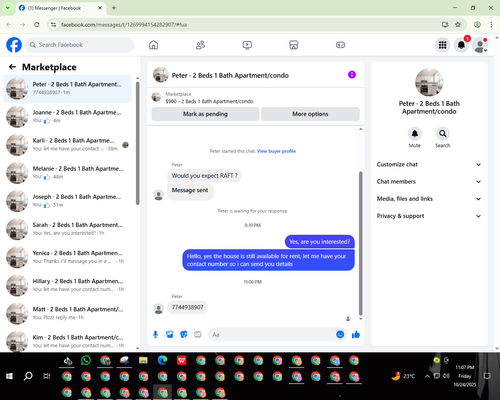Open Chrome's three-dot menu
Screen dimensions: 500x400
point(491,25)
